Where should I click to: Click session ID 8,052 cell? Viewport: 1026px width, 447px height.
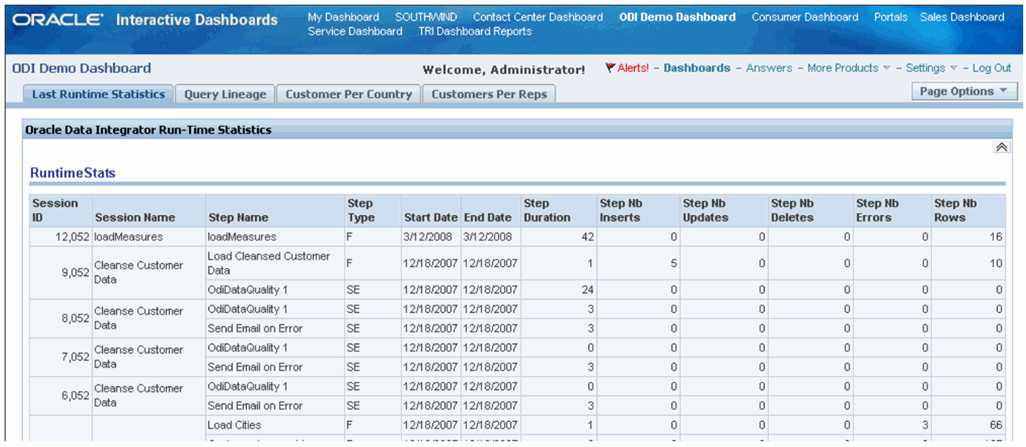tap(61, 319)
